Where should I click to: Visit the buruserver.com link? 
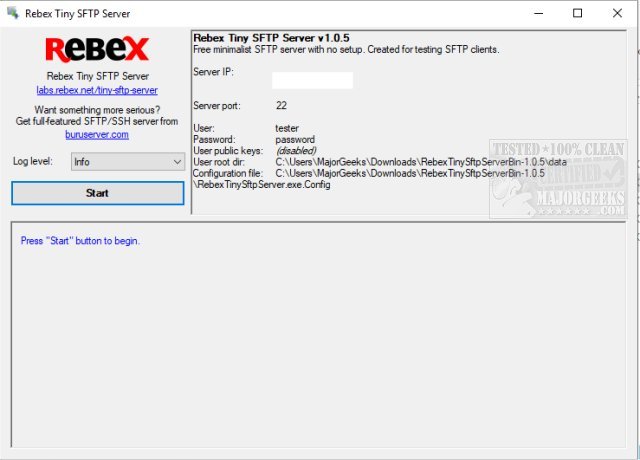pos(97,135)
